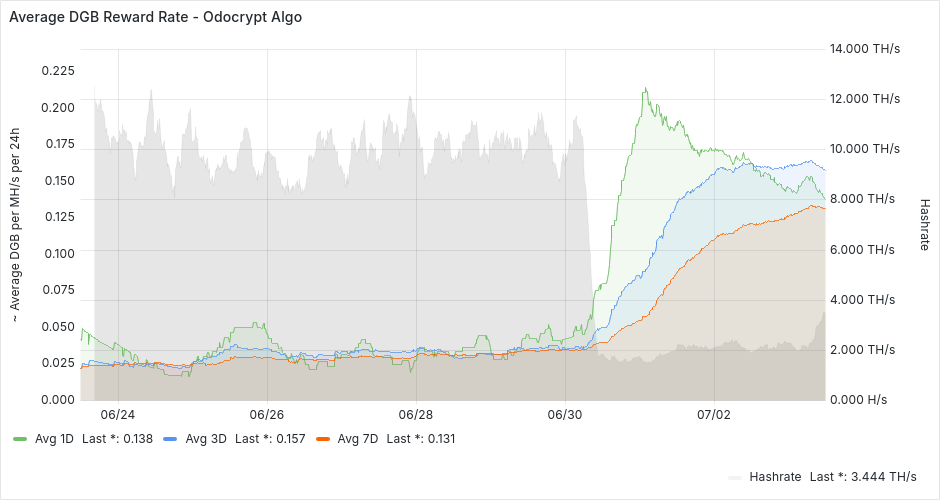This screenshot has width=940, height=500.
Task: Open the panel title 'Average DGB Reward Rate - Odocrypt Algo'
Action: click(x=155, y=17)
